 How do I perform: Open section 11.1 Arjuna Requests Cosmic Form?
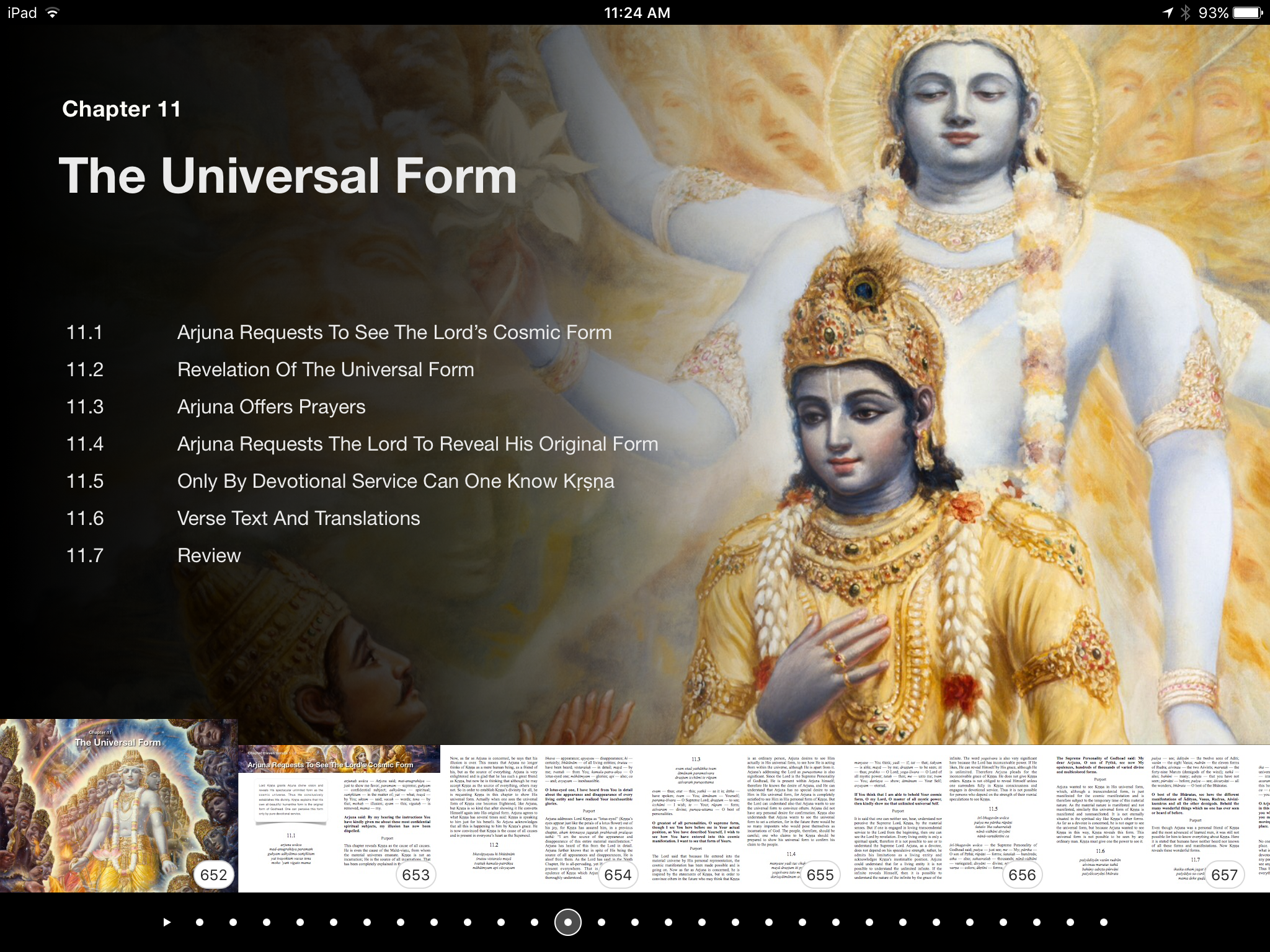(394, 333)
